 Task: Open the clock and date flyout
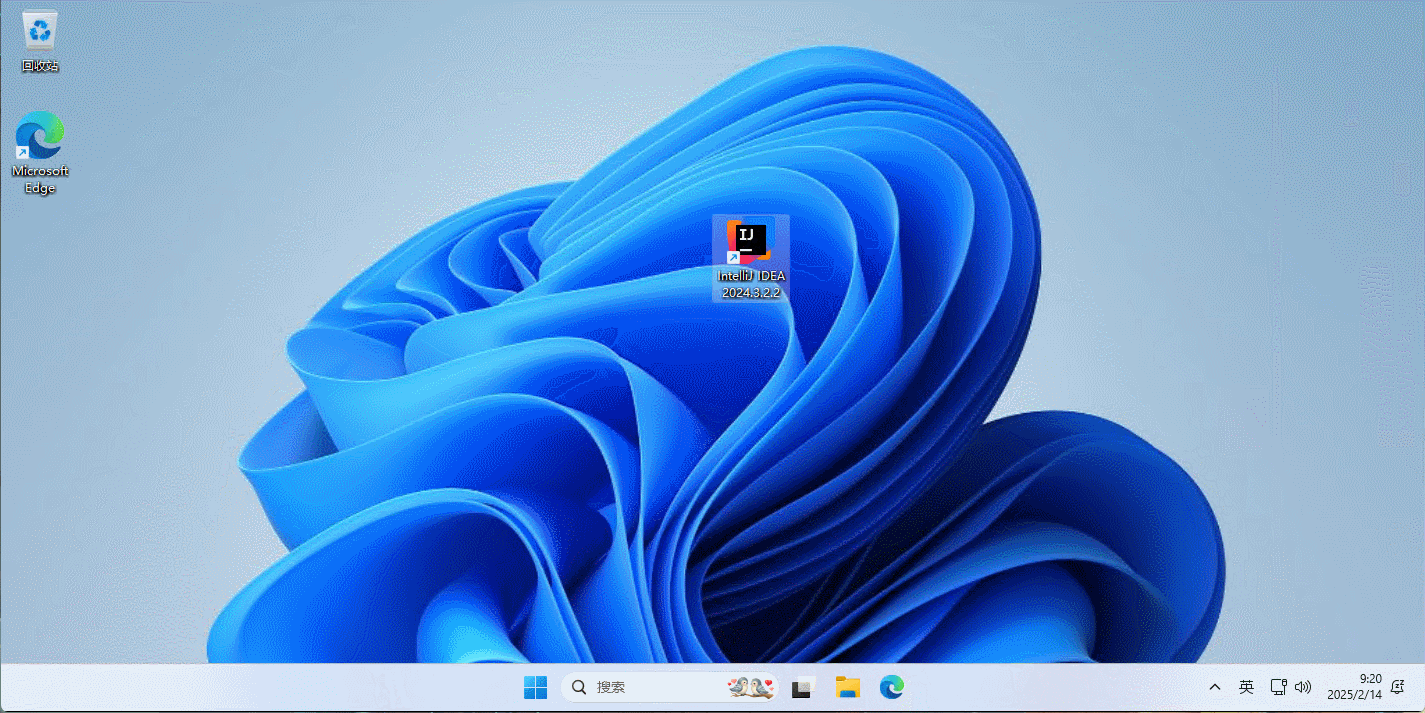pyautogui.click(x=1354, y=687)
